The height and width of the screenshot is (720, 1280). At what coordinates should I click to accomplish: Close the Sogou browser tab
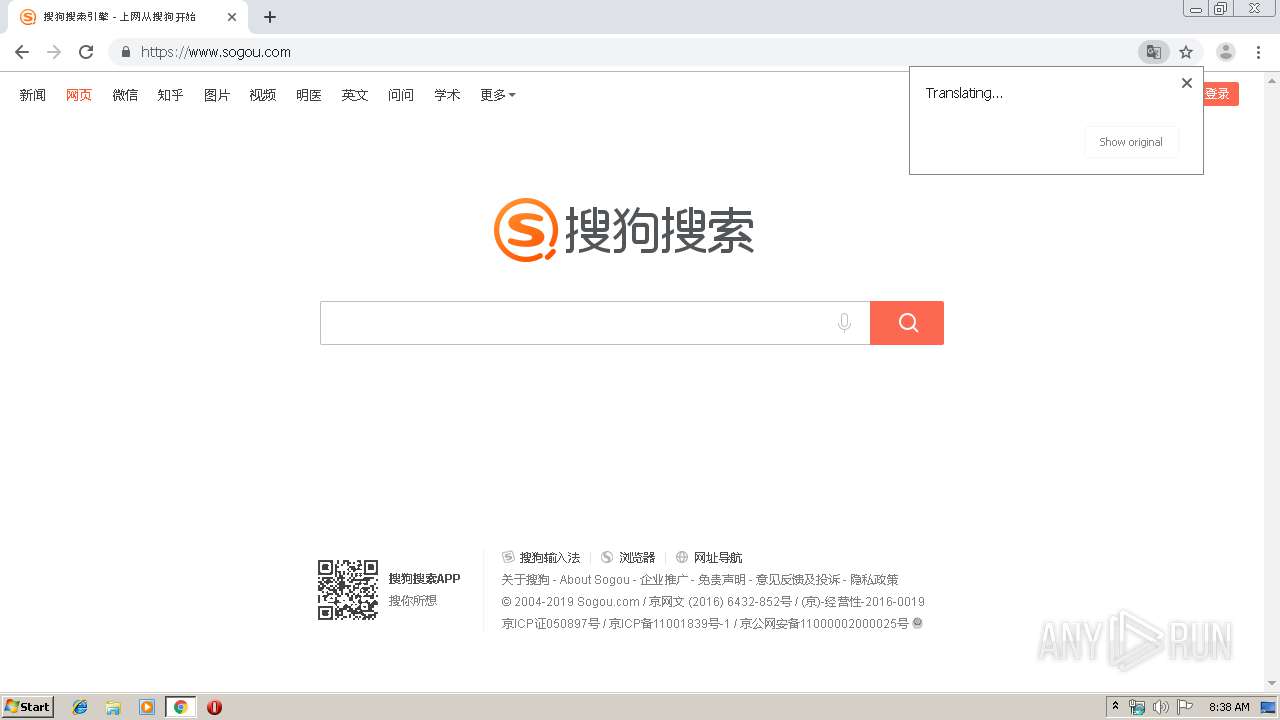pyautogui.click(x=231, y=17)
